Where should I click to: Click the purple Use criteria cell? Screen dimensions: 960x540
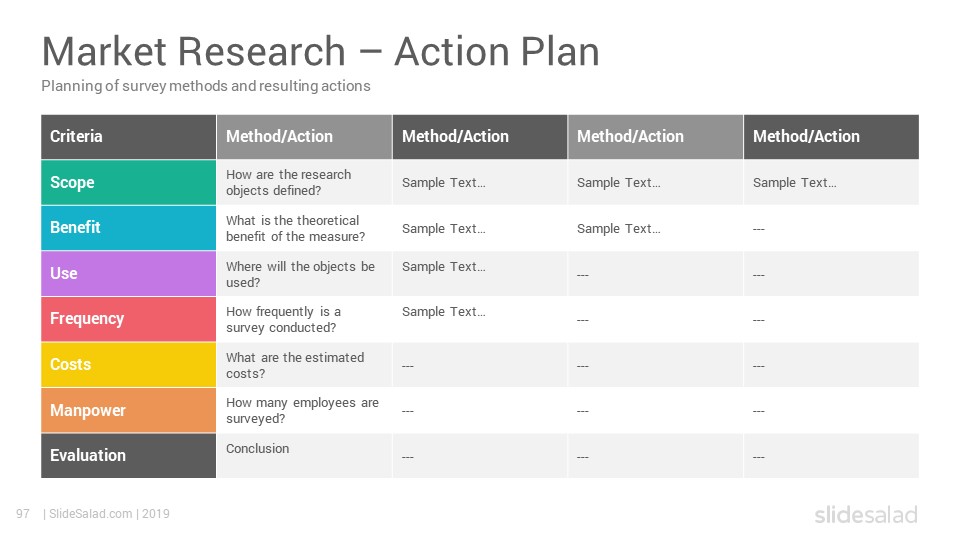(129, 274)
